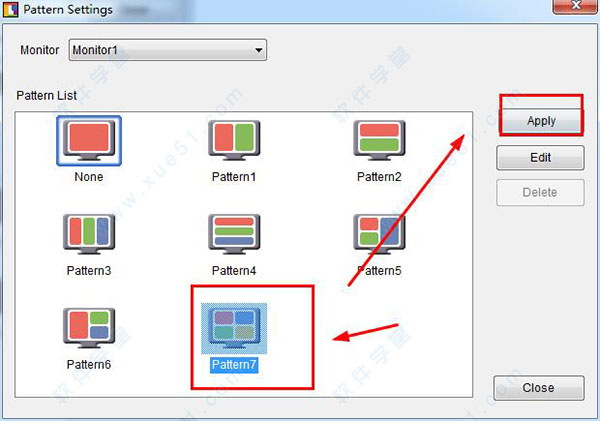Edit the selected pattern
Viewport: 600px width, 421px height.
tap(540, 157)
